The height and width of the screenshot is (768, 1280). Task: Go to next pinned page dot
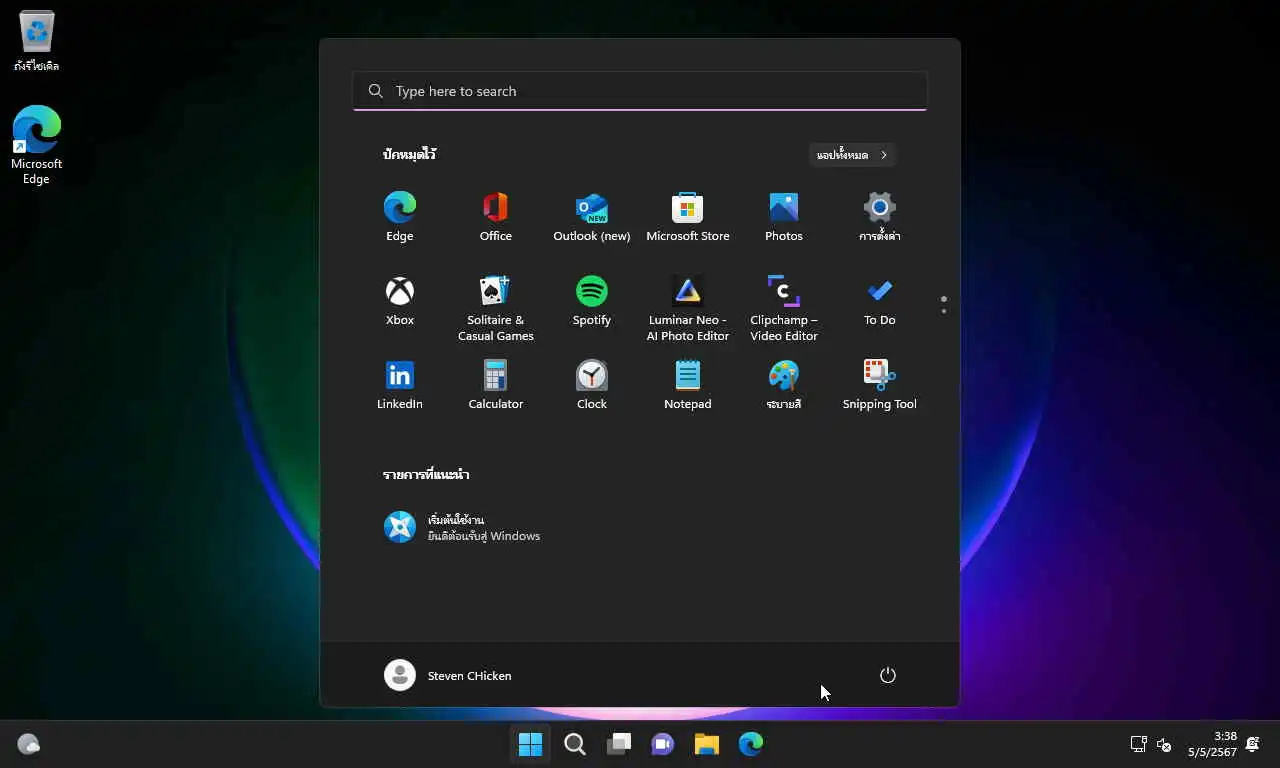tap(943, 311)
